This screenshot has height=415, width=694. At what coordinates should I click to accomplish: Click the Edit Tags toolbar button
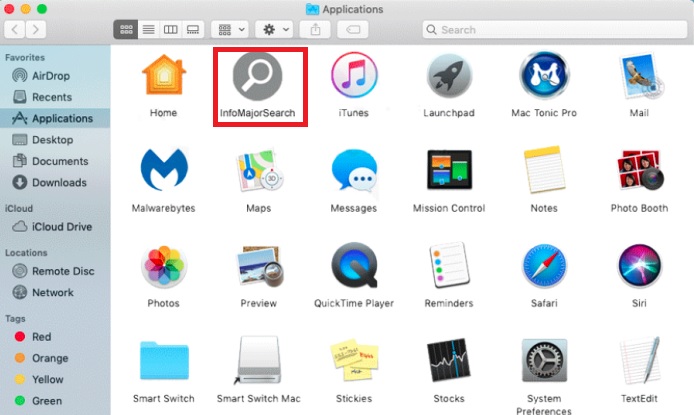[353, 30]
